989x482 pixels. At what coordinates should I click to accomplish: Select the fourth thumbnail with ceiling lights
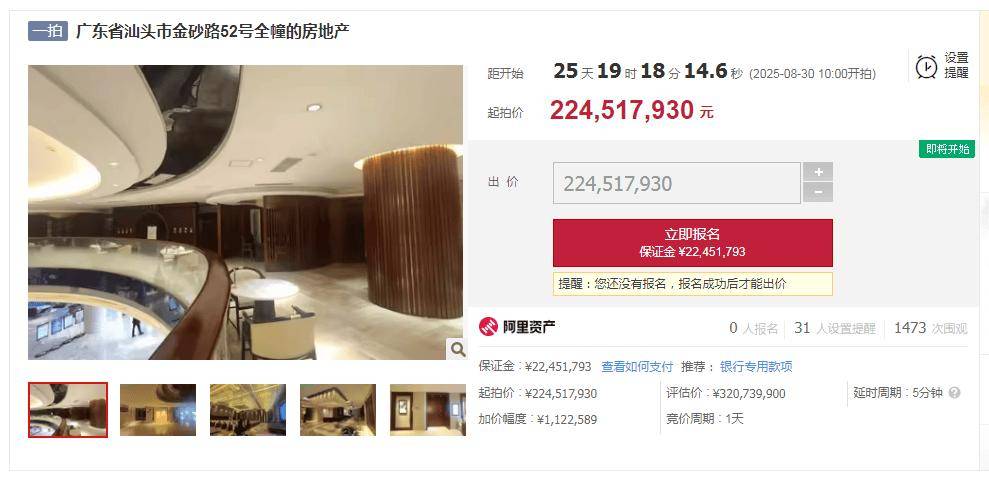point(338,409)
